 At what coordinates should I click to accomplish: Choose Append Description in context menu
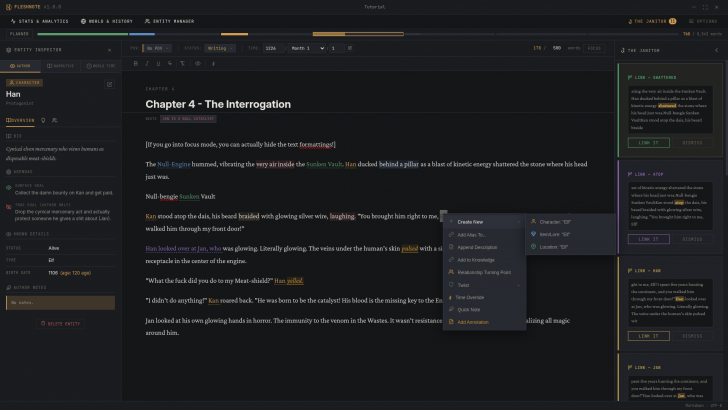(x=484, y=247)
